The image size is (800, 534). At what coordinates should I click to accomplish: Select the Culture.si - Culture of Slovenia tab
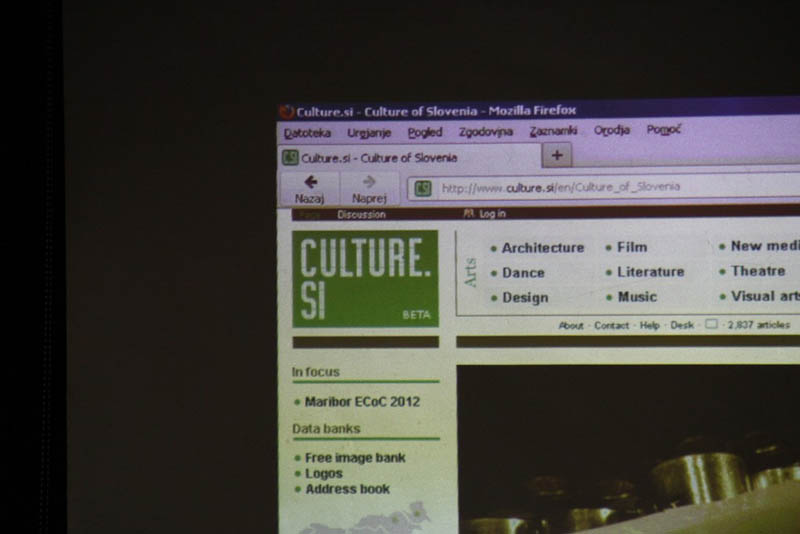click(x=409, y=157)
